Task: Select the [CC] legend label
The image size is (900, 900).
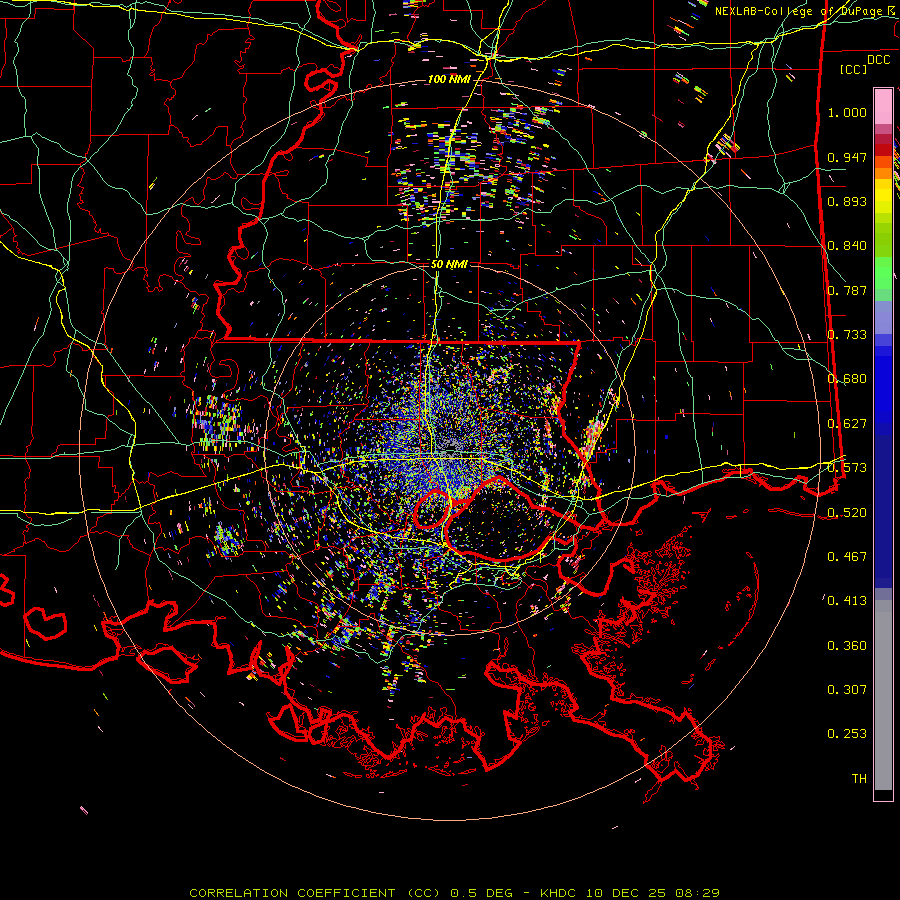Action: [x=853, y=69]
